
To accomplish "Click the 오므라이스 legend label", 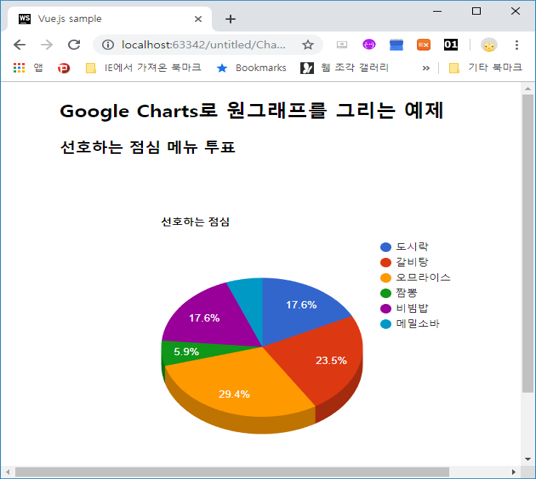I will 423,277.
